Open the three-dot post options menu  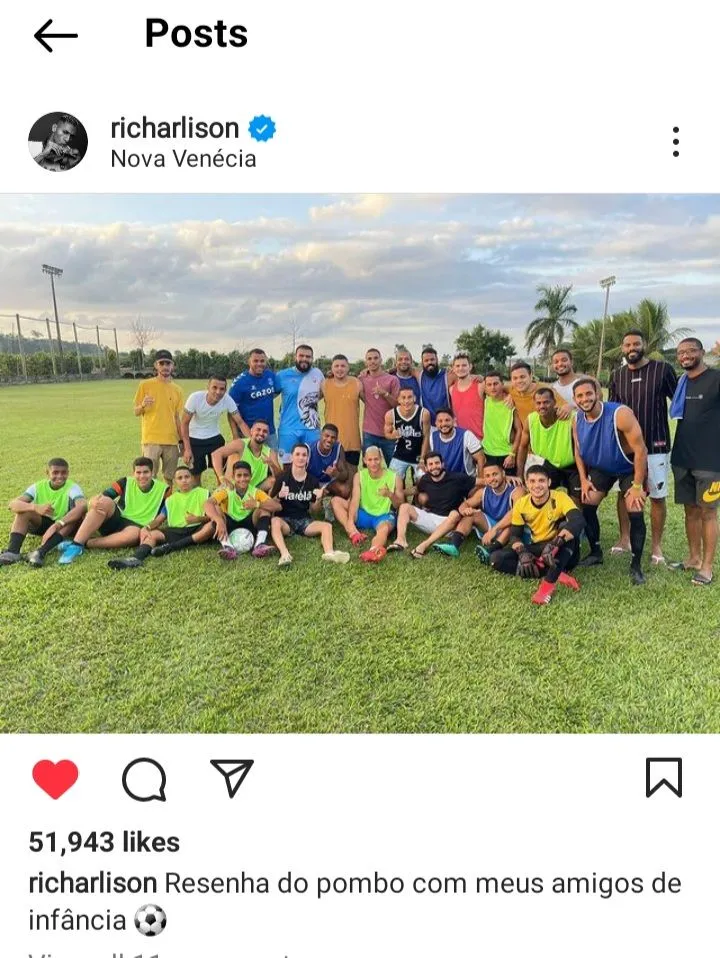(675, 142)
